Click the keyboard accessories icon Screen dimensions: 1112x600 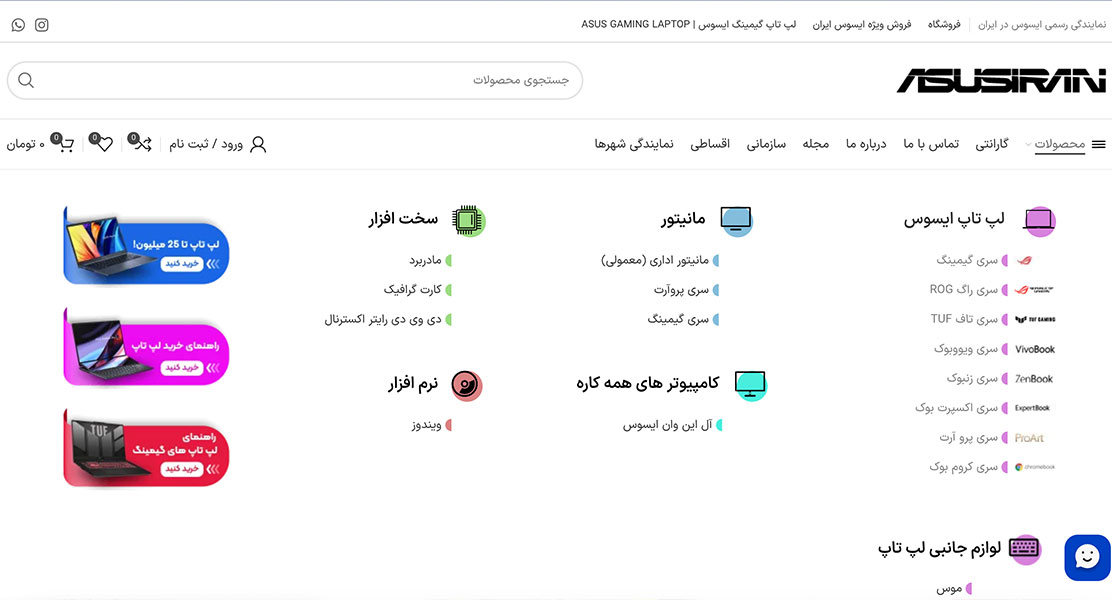pyautogui.click(x=1025, y=548)
